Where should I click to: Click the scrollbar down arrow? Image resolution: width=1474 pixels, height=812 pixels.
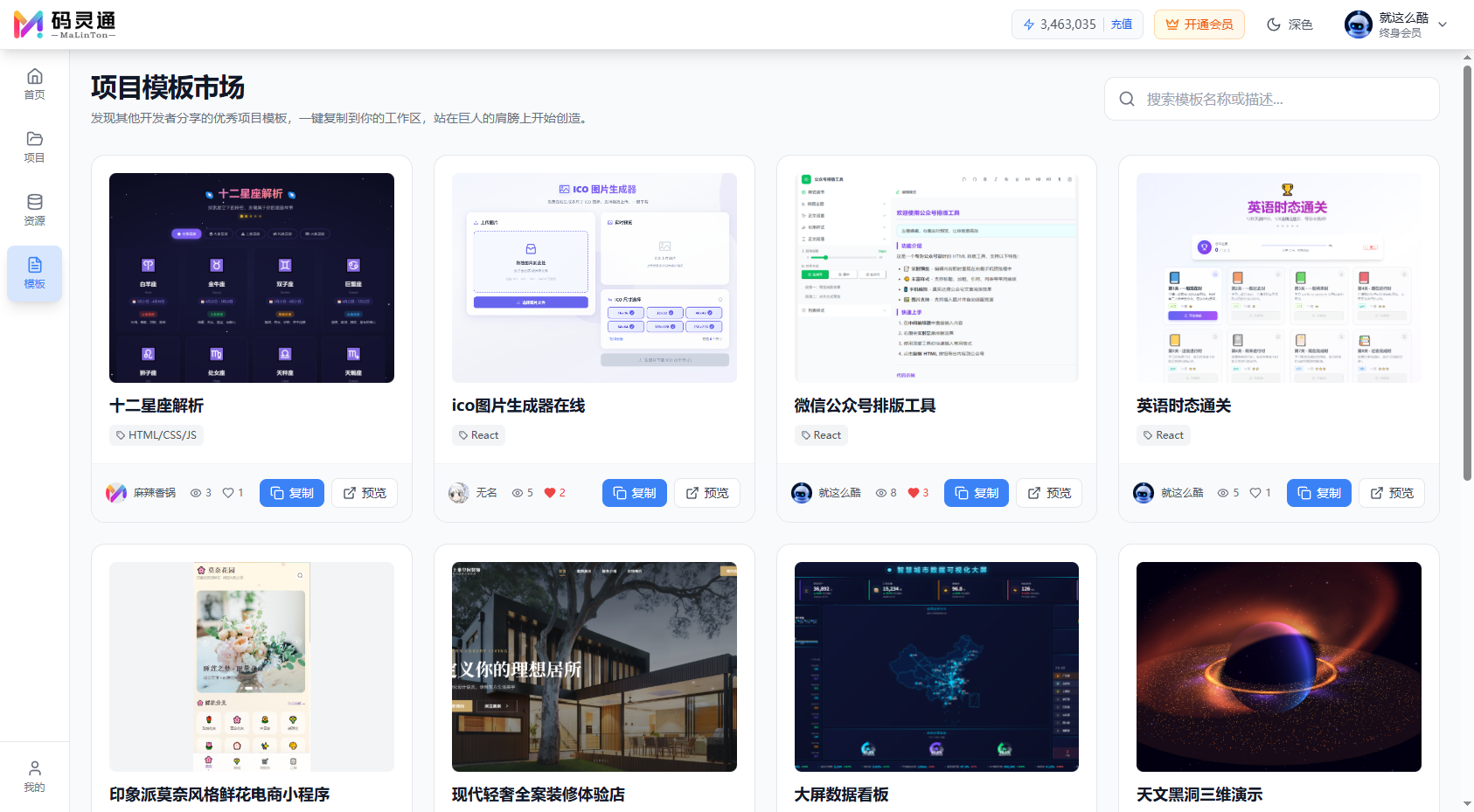pyautogui.click(x=1467, y=803)
